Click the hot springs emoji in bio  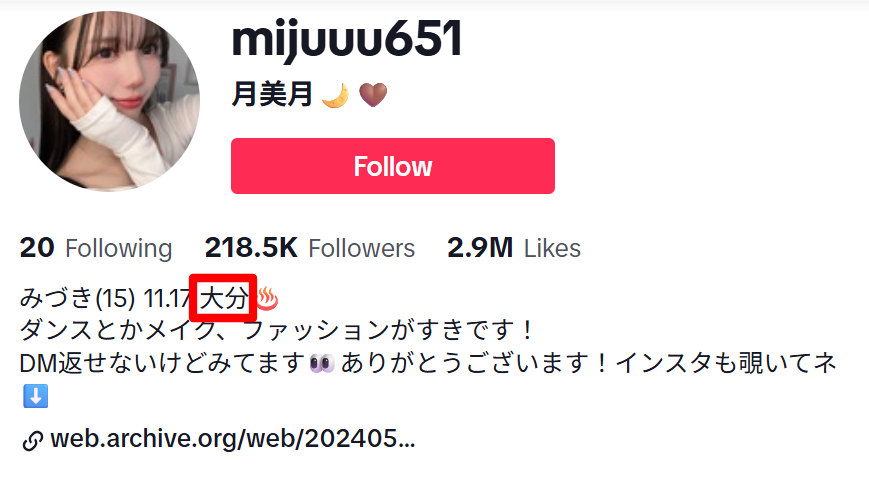pyautogui.click(x=267, y=298)
